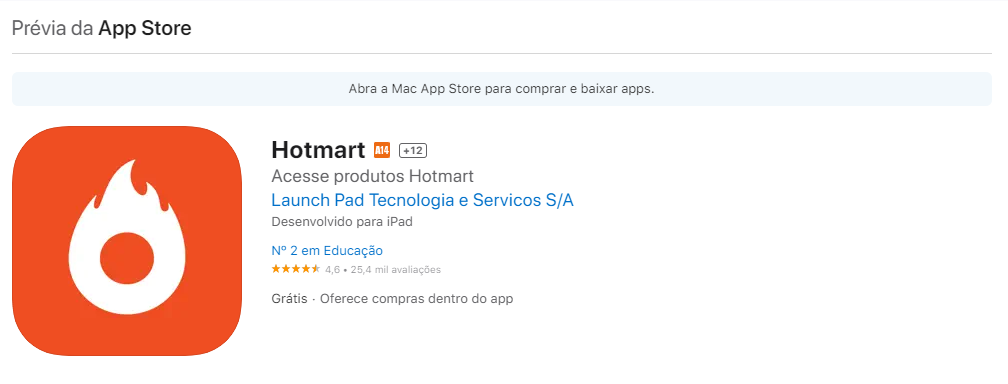Click the Desenvolvido para iPad label

(342, 222)
